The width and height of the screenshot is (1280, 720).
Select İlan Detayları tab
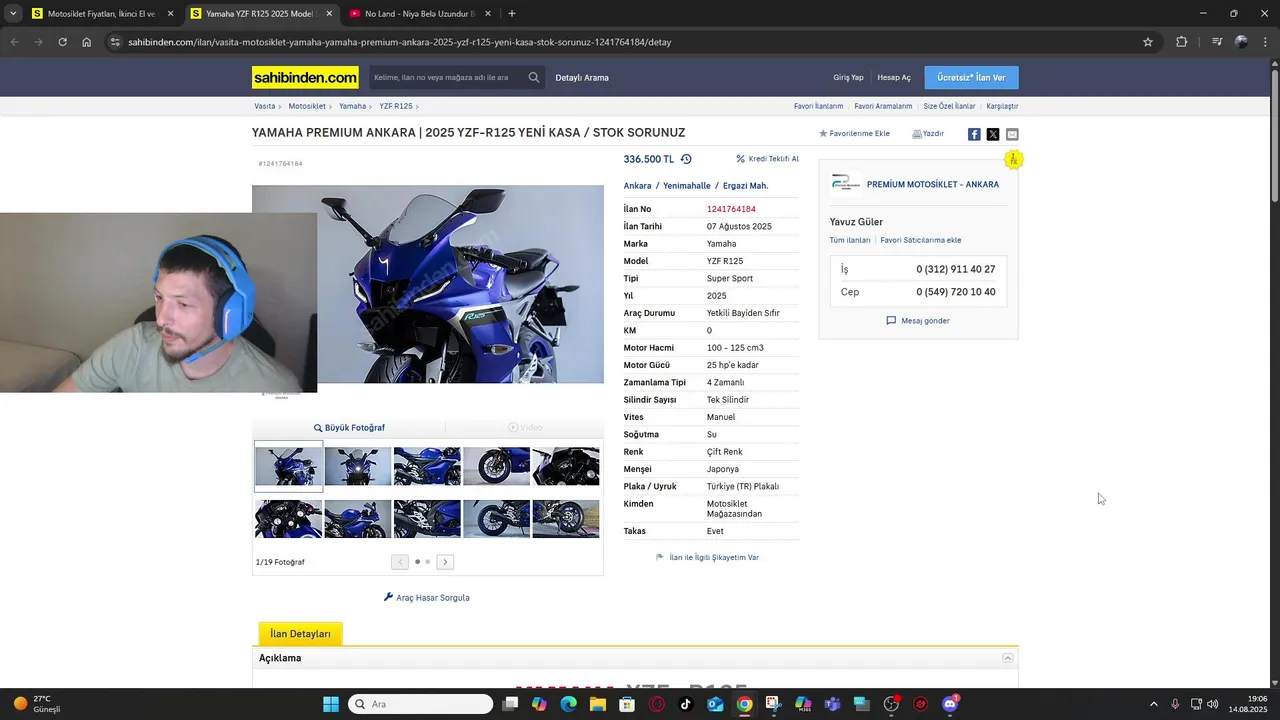[300, 634]
